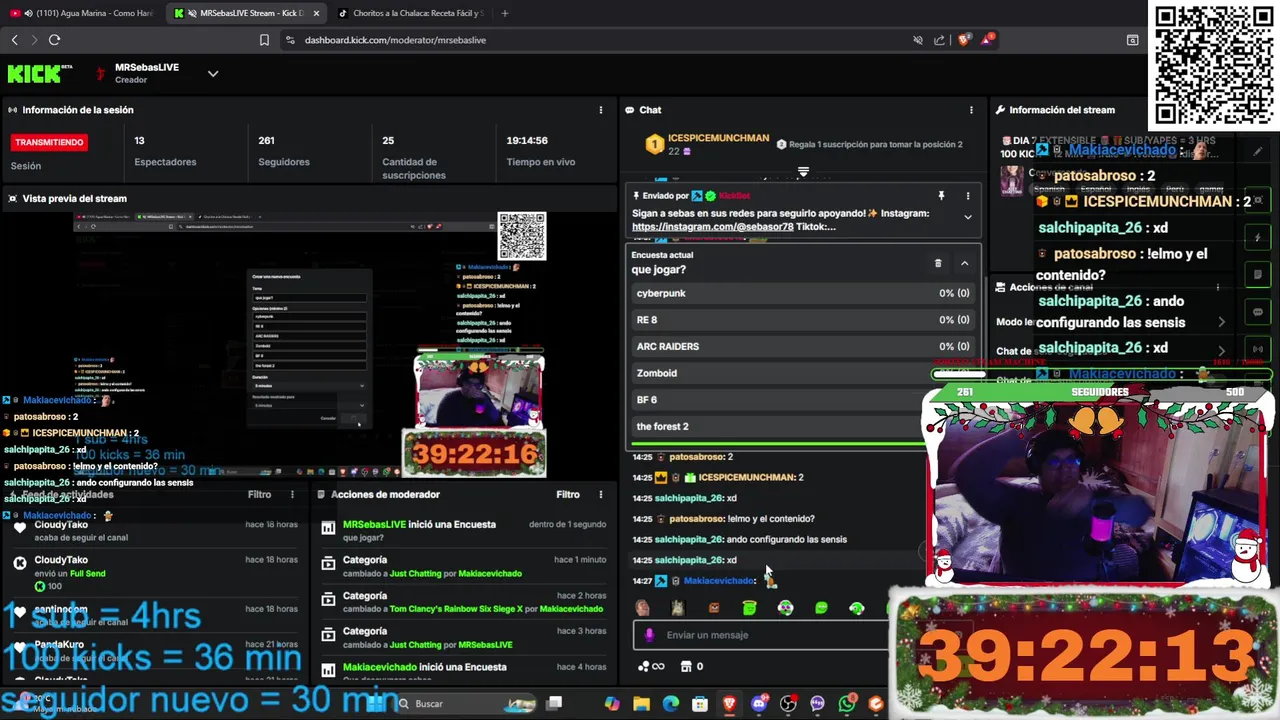Expand the gifter leaderboard handle
The height and width of the screenshot is (720, 1280).
[803, 172]
